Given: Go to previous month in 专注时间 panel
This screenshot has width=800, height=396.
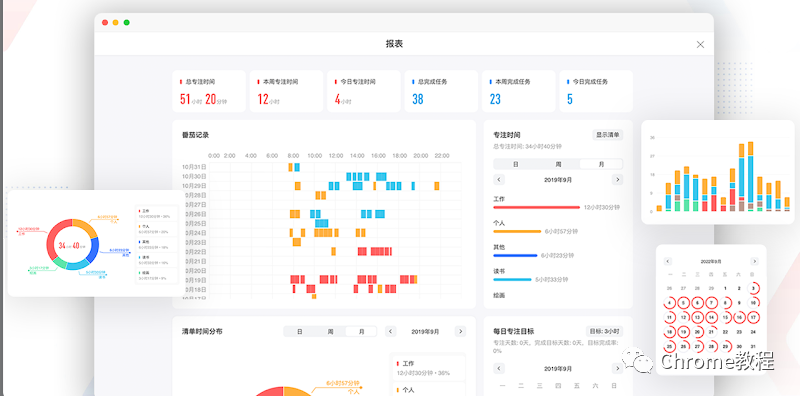Looking at the screenshot, I should 499,180.
